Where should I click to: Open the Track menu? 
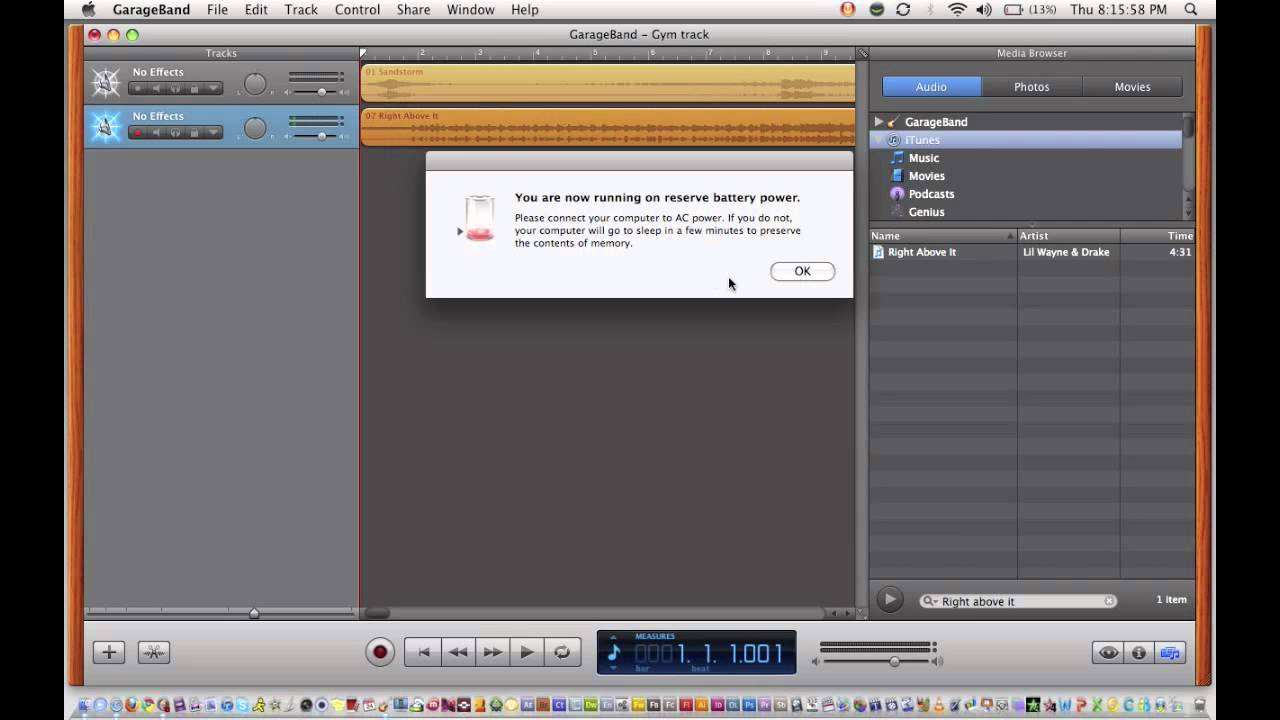click(x=300, y=9)
